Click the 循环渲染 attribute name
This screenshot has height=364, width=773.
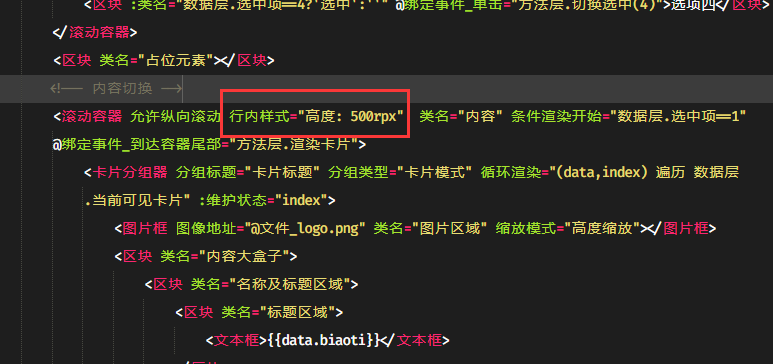coord(511,173)
